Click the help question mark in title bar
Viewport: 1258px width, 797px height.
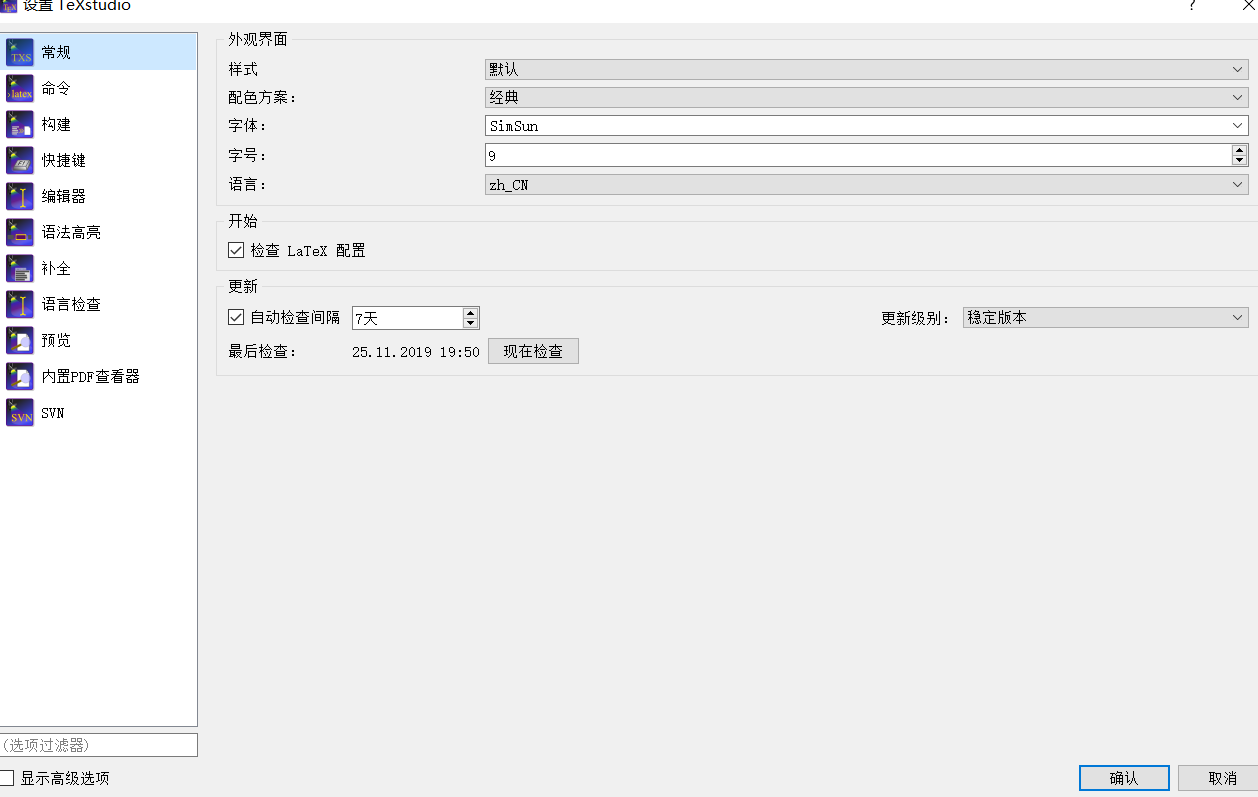[x=1192, y=5]
